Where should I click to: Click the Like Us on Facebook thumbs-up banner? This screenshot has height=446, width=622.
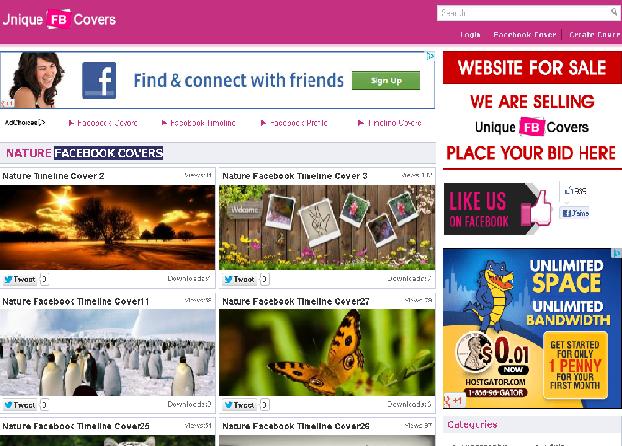pyautogui.click(x=498, y=209)
